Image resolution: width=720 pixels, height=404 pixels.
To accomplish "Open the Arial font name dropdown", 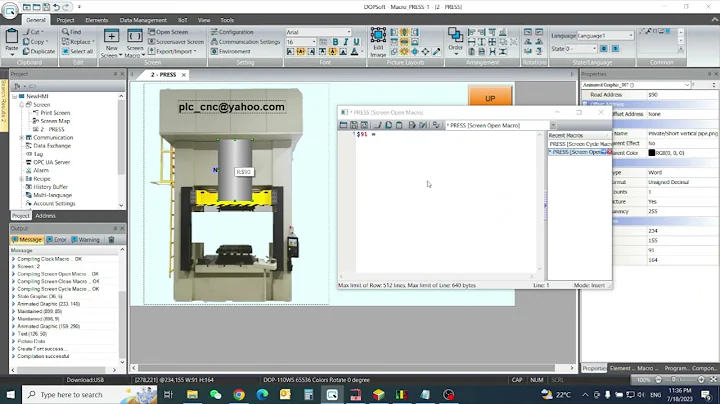I will (349, 32).
